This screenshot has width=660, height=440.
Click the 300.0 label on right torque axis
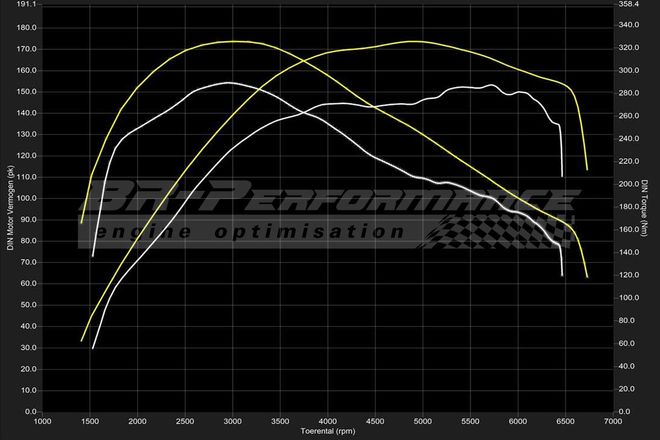click(629, 71)
